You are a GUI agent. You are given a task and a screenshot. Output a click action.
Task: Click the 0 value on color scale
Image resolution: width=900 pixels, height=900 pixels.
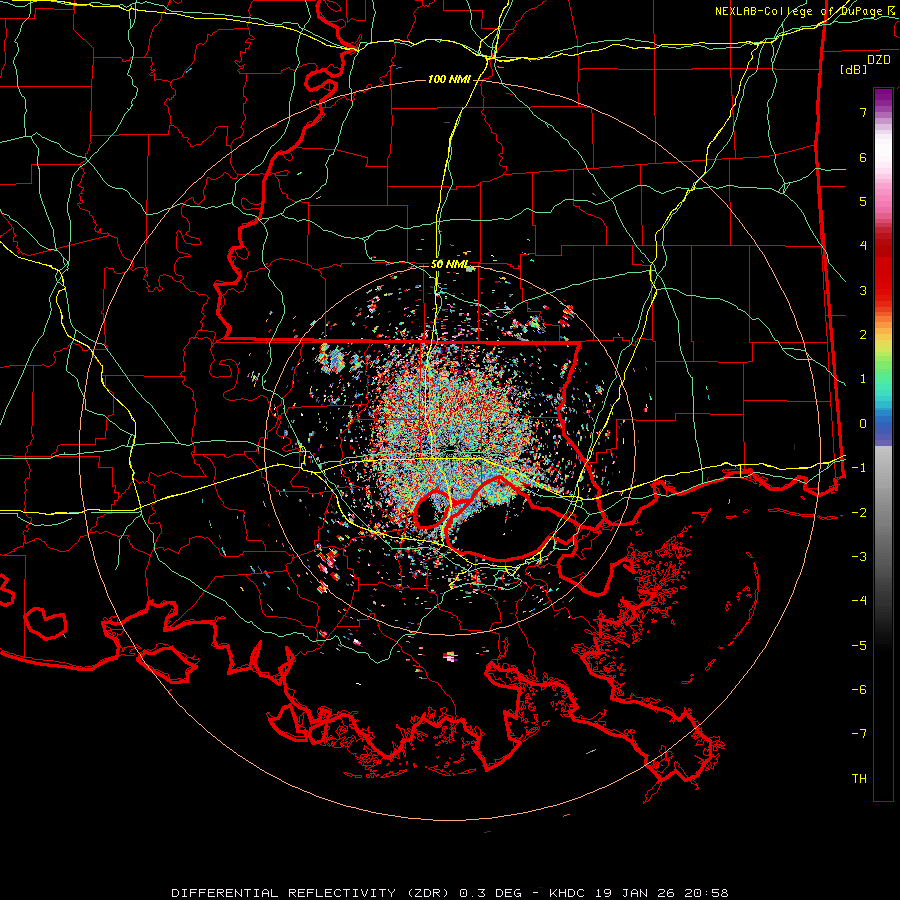coord(863,424)
